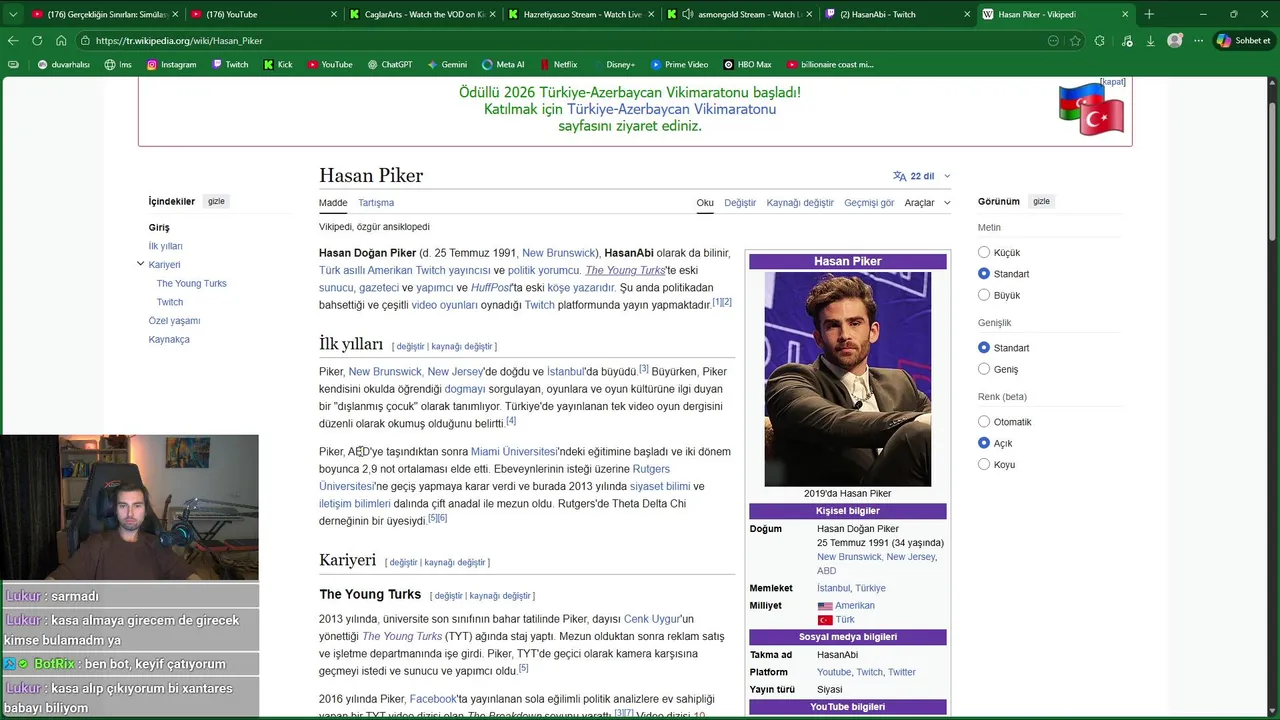Open a new browser tab with plus
Screen dimensions: 1280x720
pyautogui.click(x=1149, y=14)
